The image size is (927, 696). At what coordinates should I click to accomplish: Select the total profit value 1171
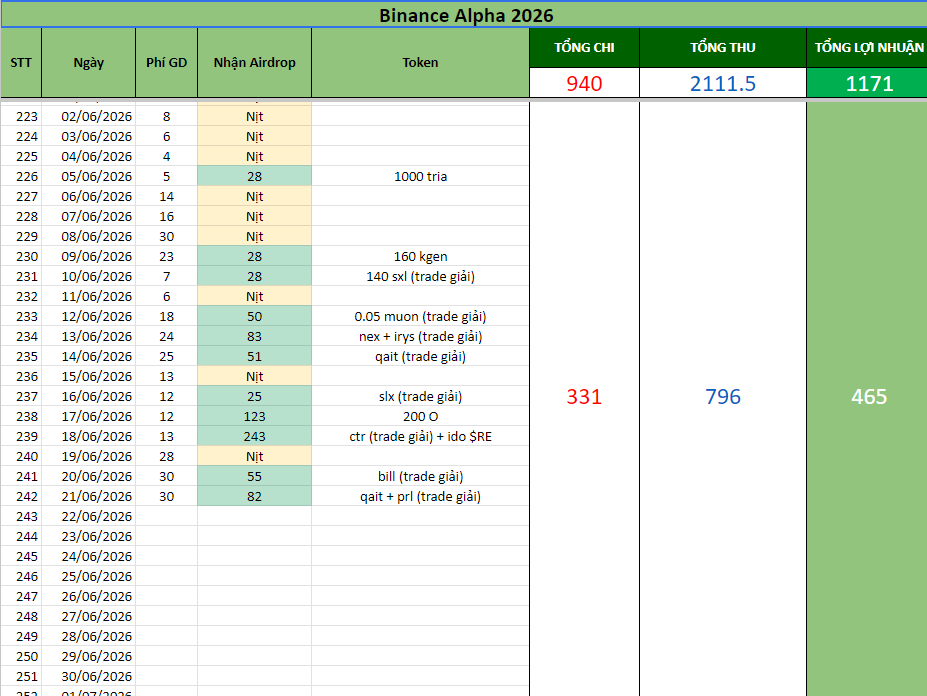pyautogui.click(x=869, y=83)
